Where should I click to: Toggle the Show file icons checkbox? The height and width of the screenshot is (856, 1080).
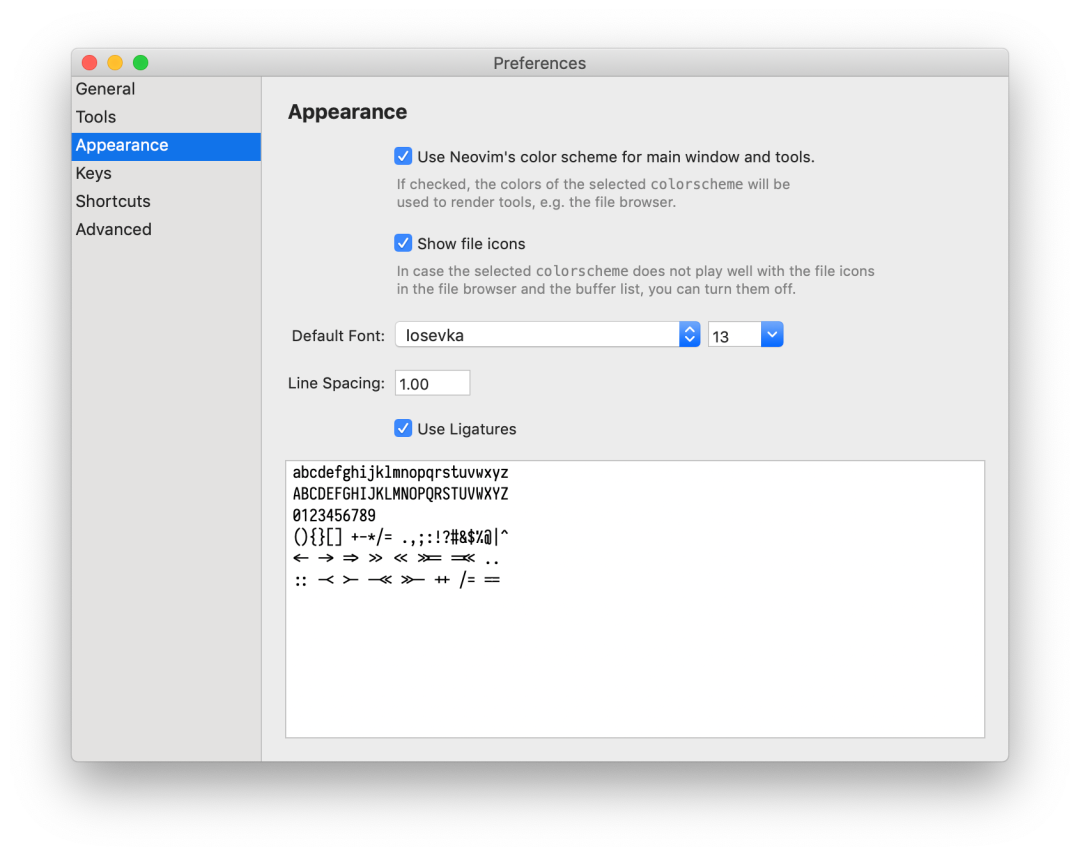click(403, 243)
